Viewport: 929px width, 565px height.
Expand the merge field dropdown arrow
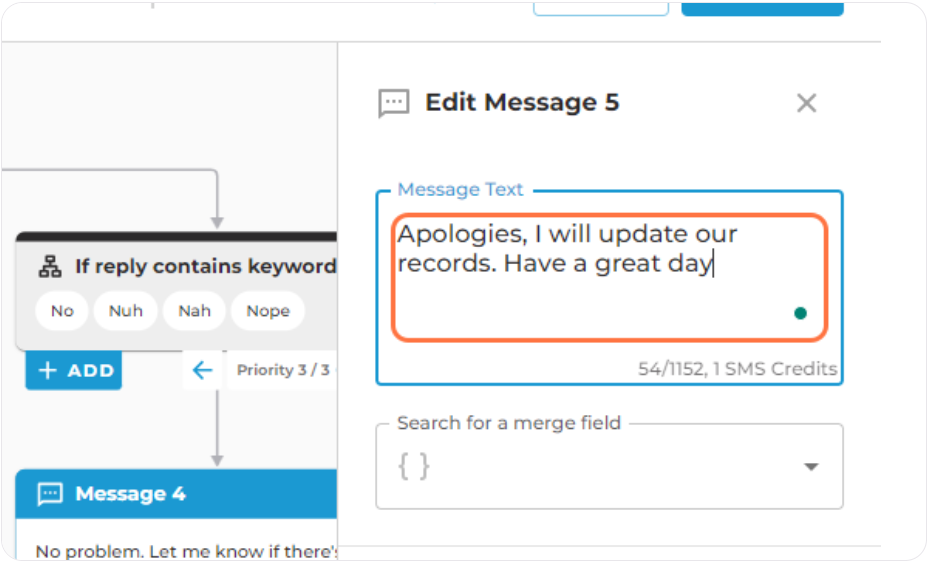point(811,467)
